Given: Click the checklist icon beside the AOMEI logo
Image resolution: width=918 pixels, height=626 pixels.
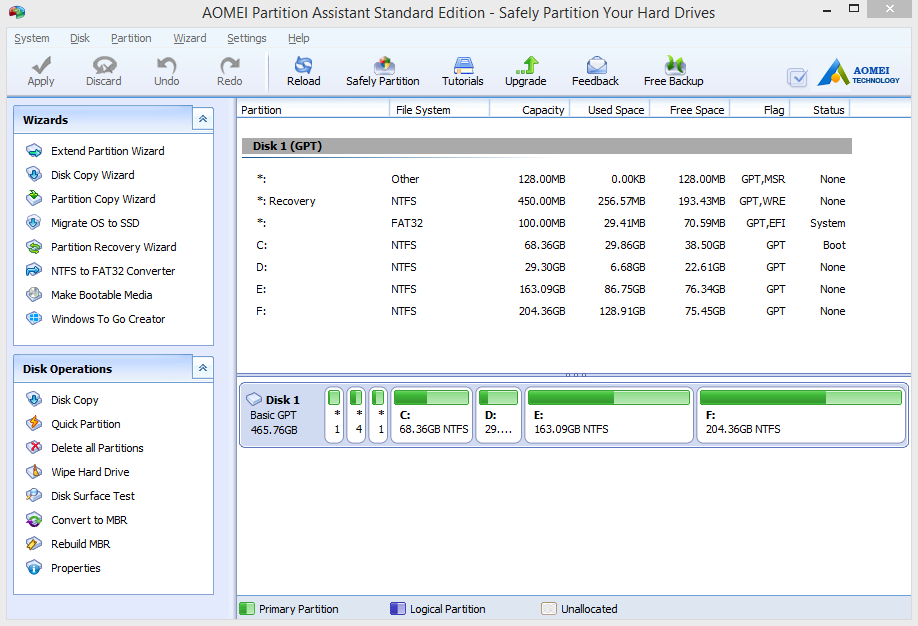Looking at the screenshot, I should pos(797,77).
